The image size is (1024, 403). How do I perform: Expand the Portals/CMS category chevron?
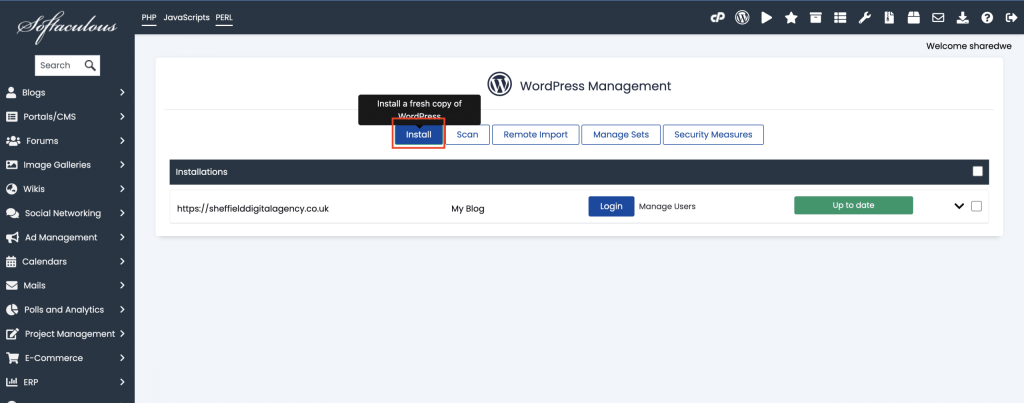coord(122,117)
